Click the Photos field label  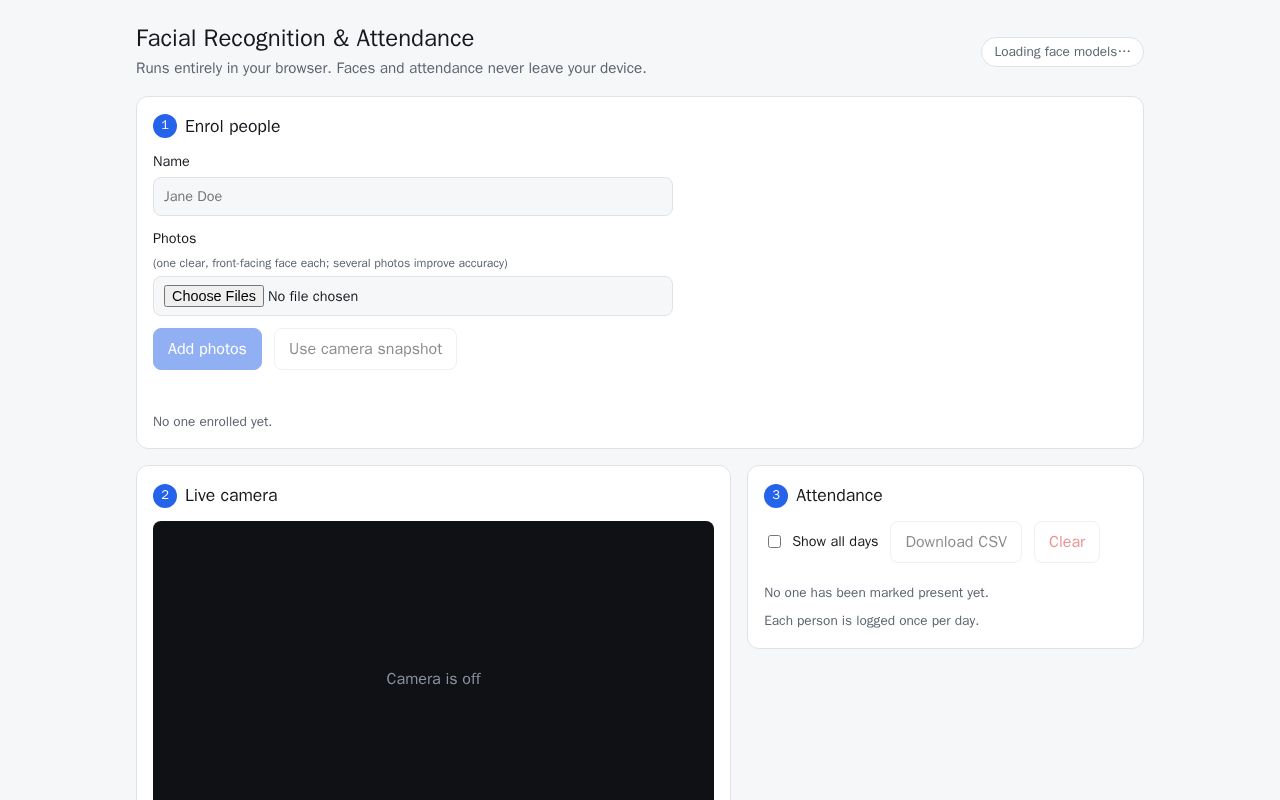pos(174,238)
